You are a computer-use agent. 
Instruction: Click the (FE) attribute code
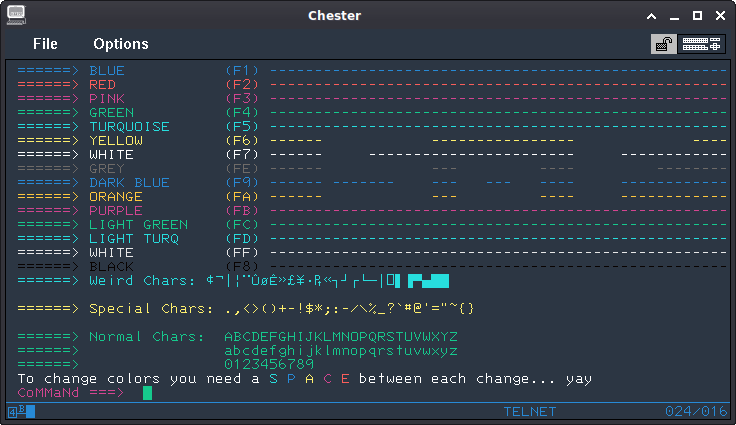(242, 169)
